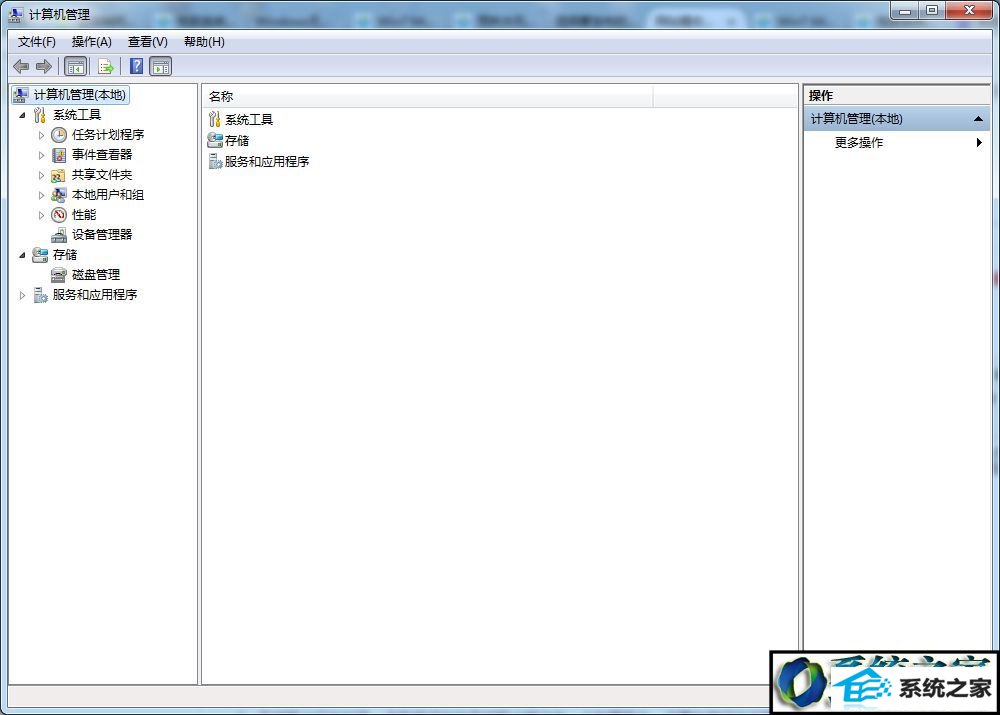Image resolution: width=1000 pixels, height=715 pixels.
Task: Select 服务和应用程序 text in center list
Action: pyautogui.click(x=267, y=161)
